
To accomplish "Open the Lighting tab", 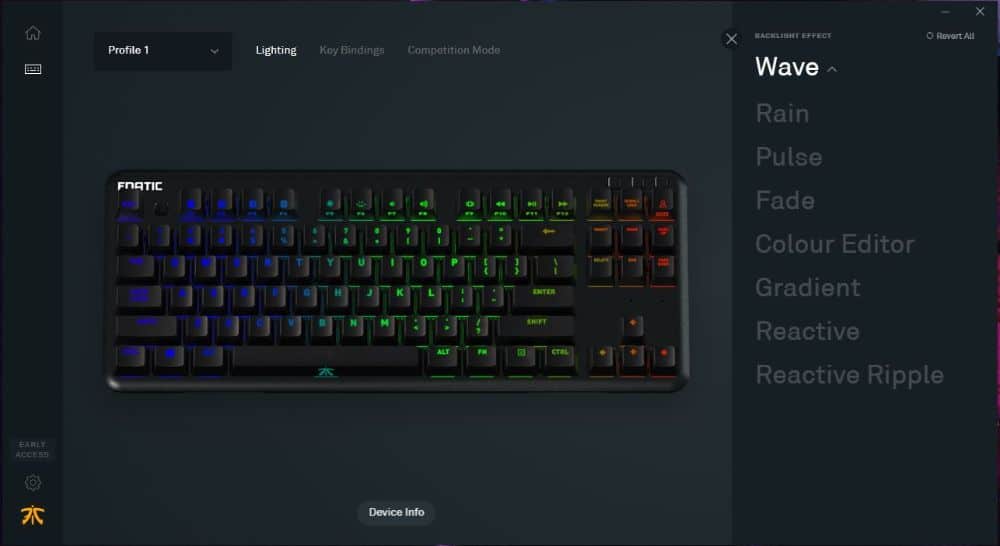I will point(276,50).
